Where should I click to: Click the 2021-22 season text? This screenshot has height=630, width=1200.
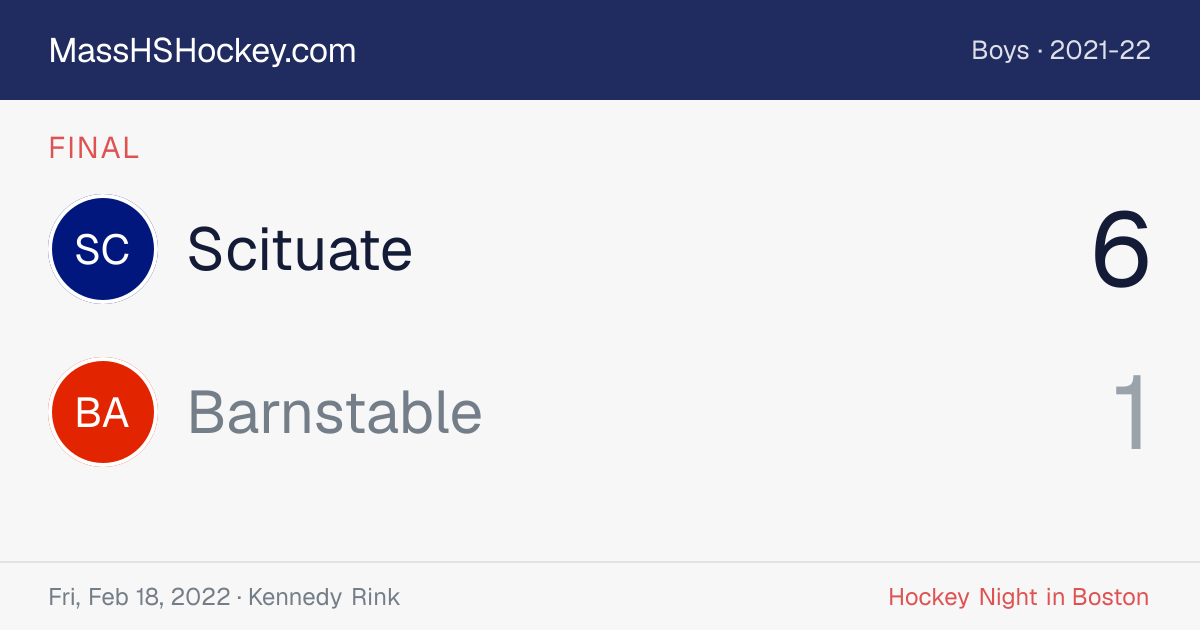pos(1101,50)
